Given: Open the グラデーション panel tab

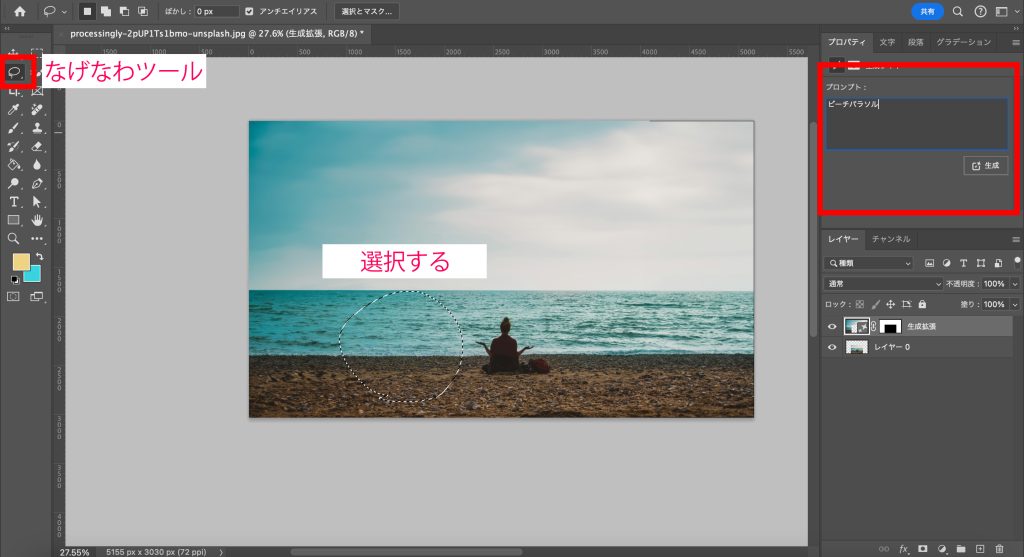Looking at the screenshot, I should point(963,42).
